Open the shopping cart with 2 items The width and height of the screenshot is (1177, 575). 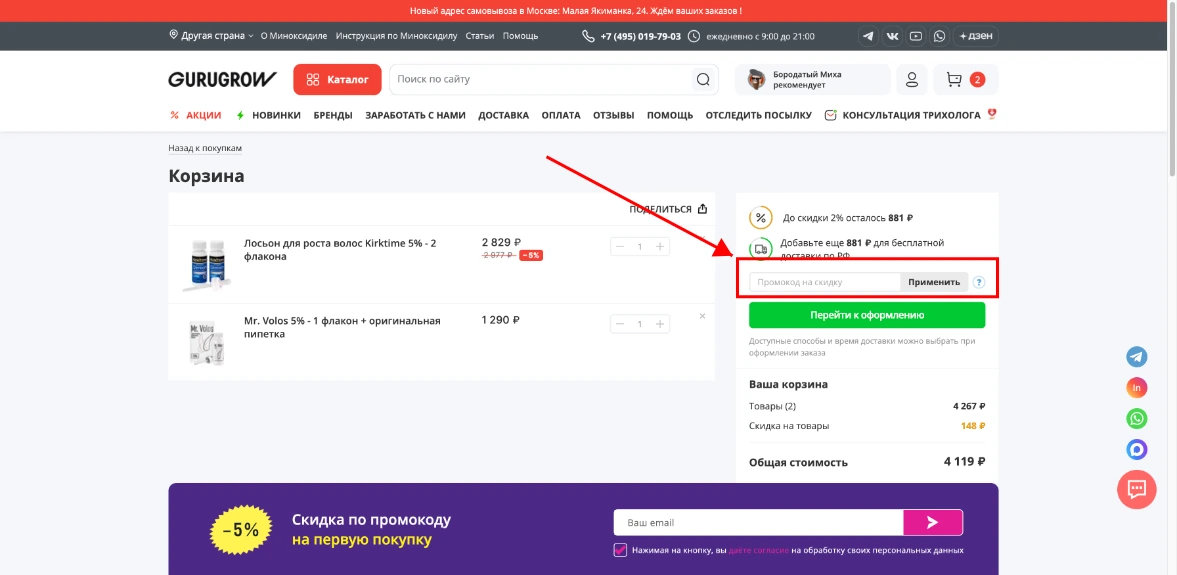pos(965,80)
